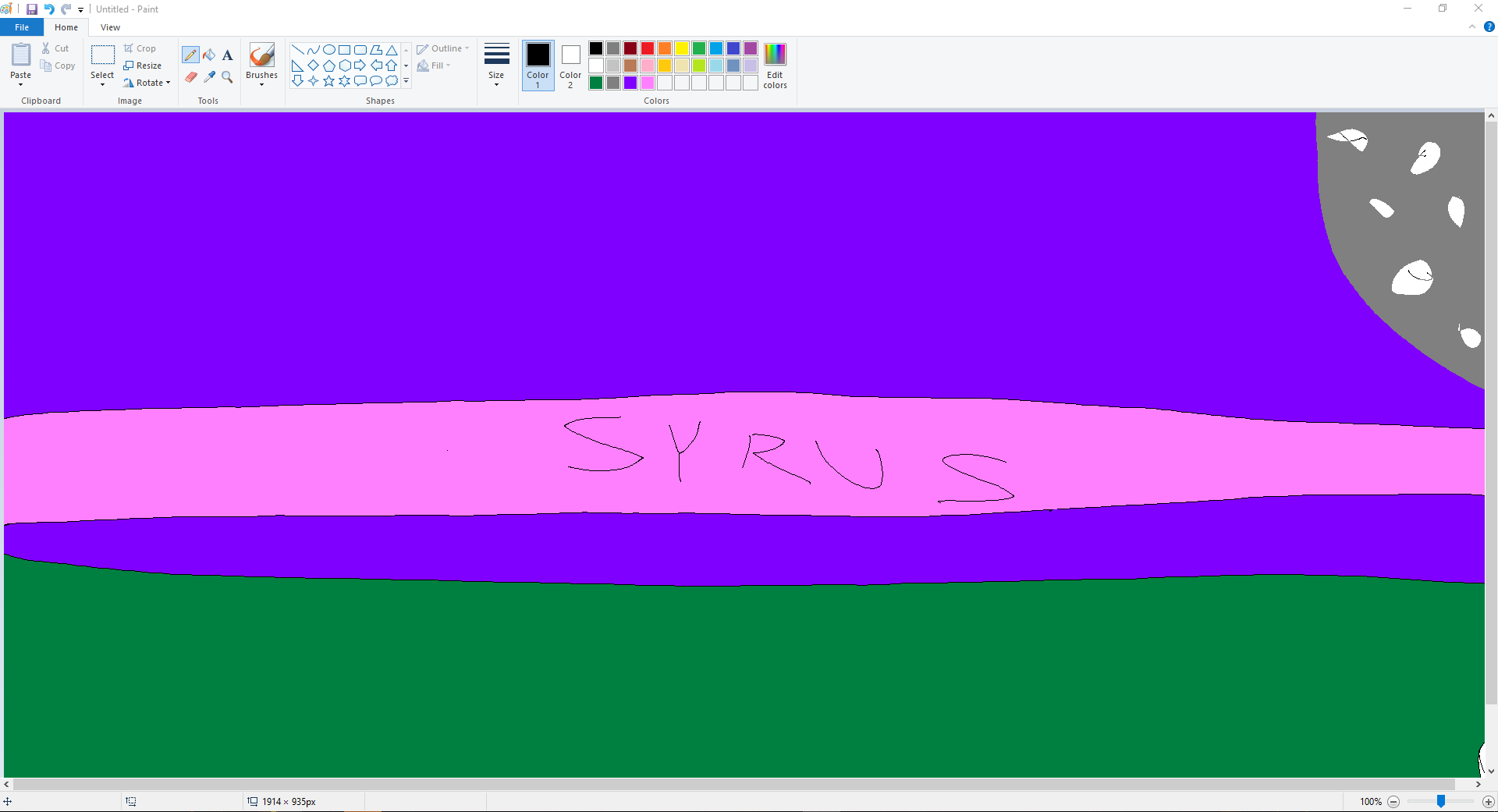Viewport: 1498px width, 812px height.
Task: Choose the Oval shape
Action: 328,48
